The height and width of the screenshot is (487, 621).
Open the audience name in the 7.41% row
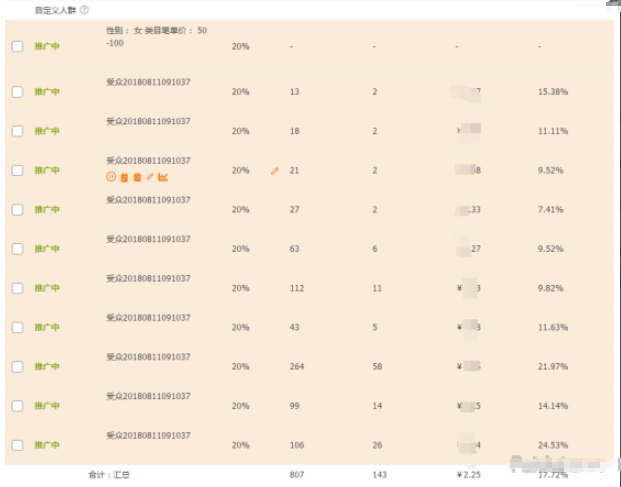(148, 200)
